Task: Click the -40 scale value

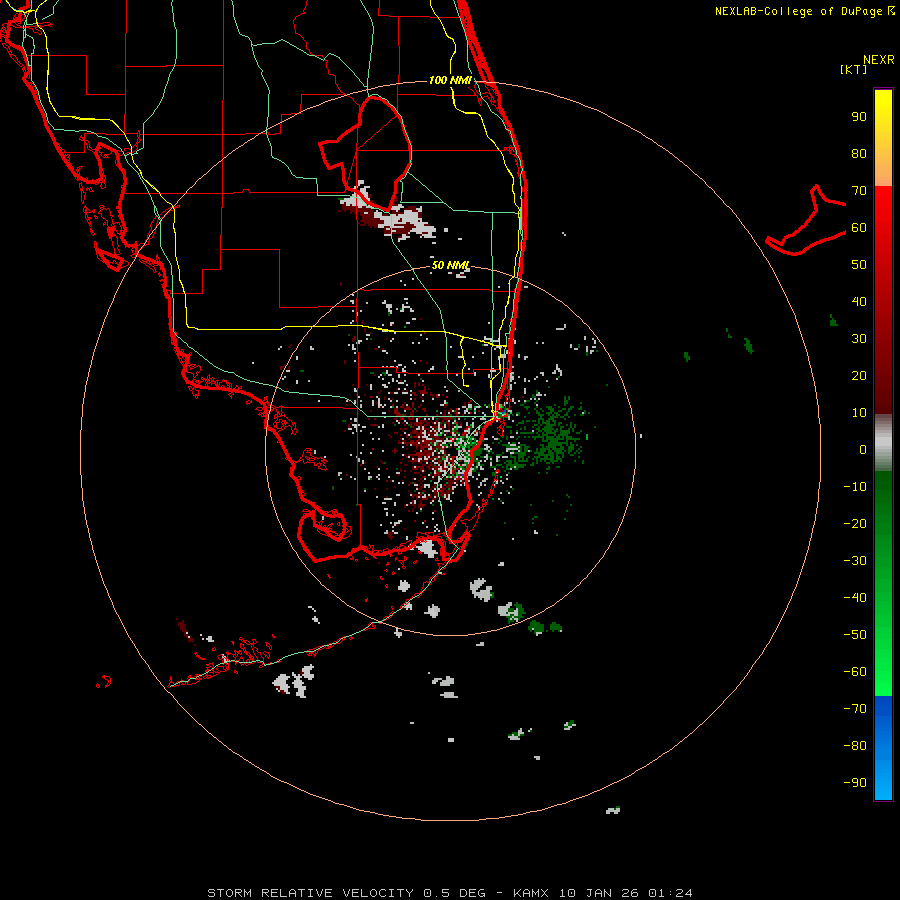Action: click(855, 598)
